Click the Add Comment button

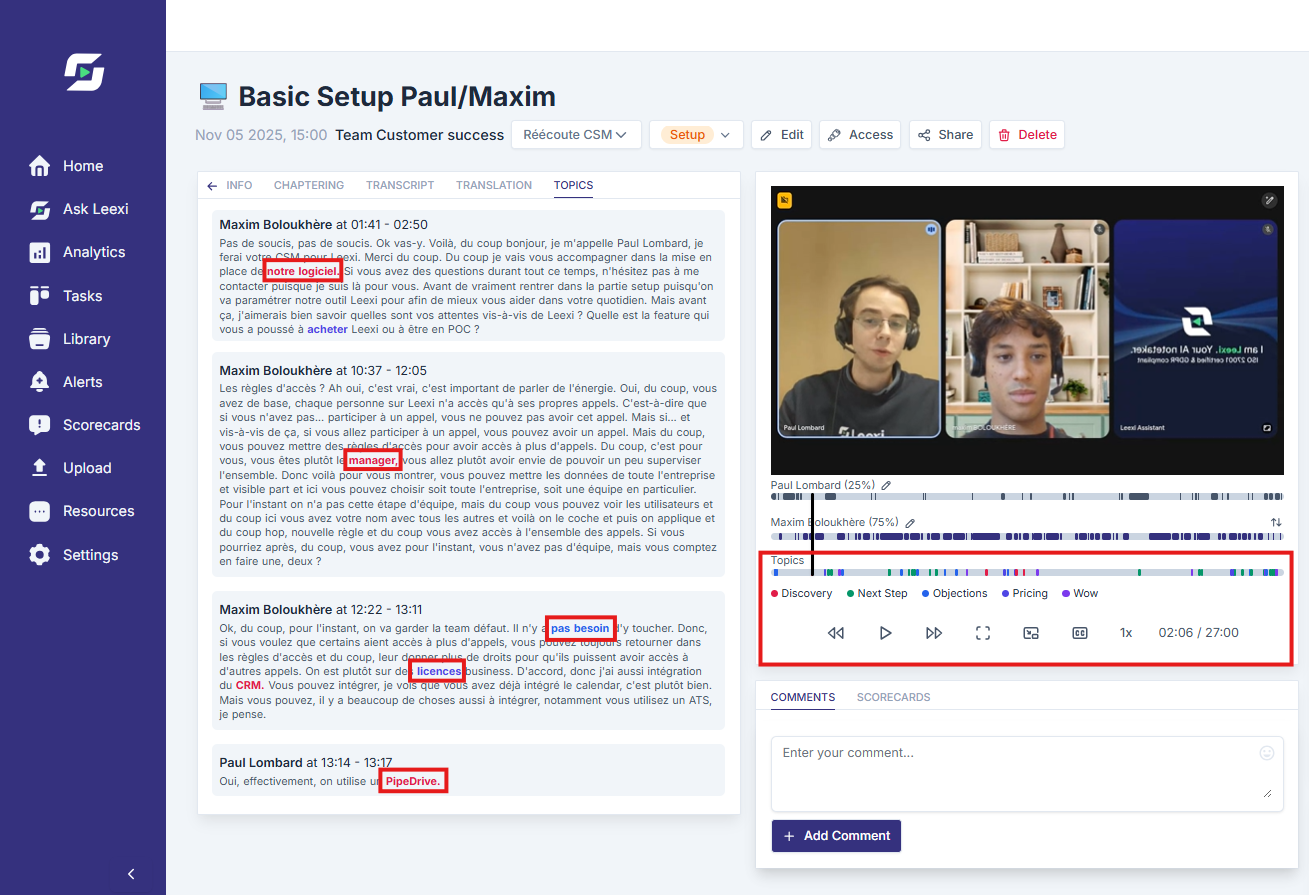coord(836,836)
